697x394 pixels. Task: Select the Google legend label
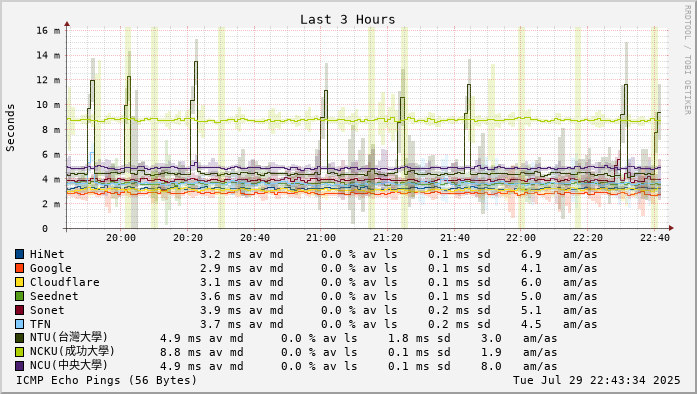click(51, 269)
